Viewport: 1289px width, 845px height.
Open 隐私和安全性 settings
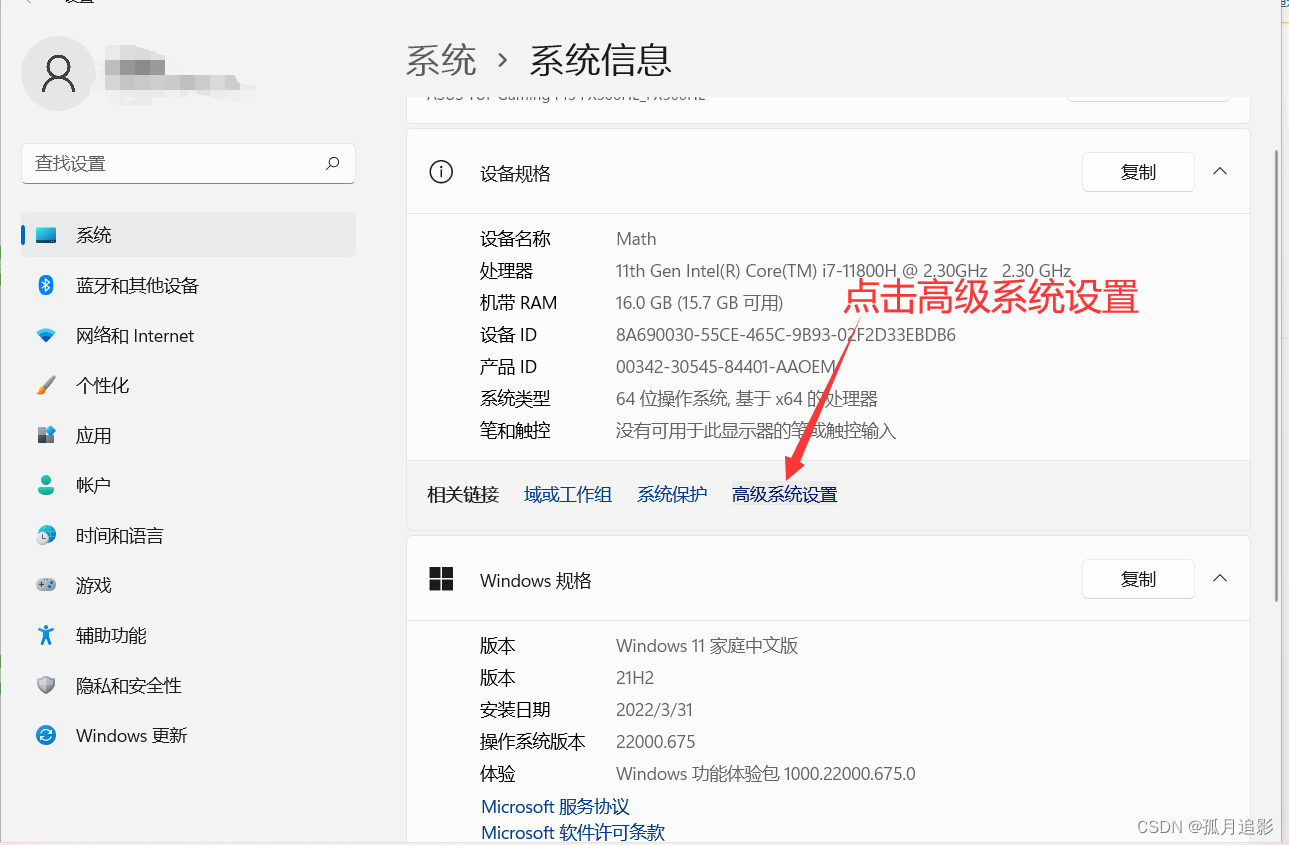[x=189, y=685]
